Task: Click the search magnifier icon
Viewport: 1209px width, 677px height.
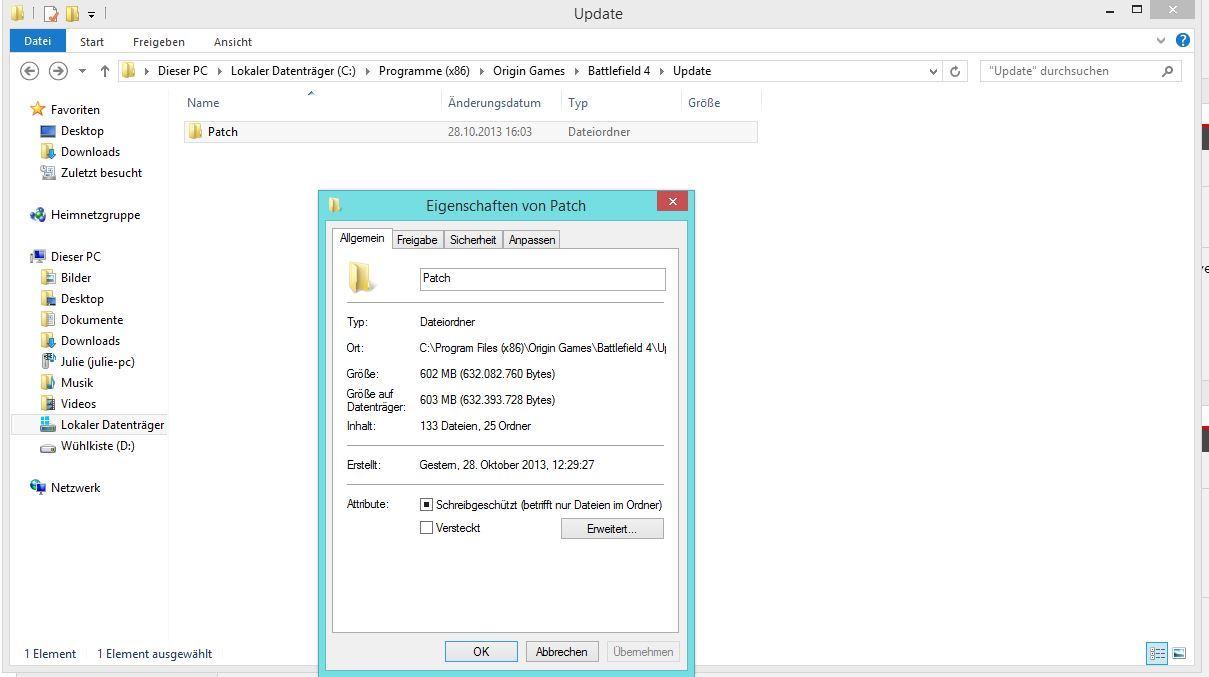Action: point(1167,71)
